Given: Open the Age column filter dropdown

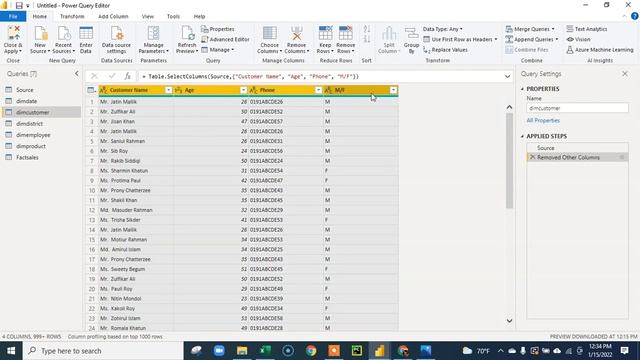Looking at the screenshot, I should pos(243,90).
